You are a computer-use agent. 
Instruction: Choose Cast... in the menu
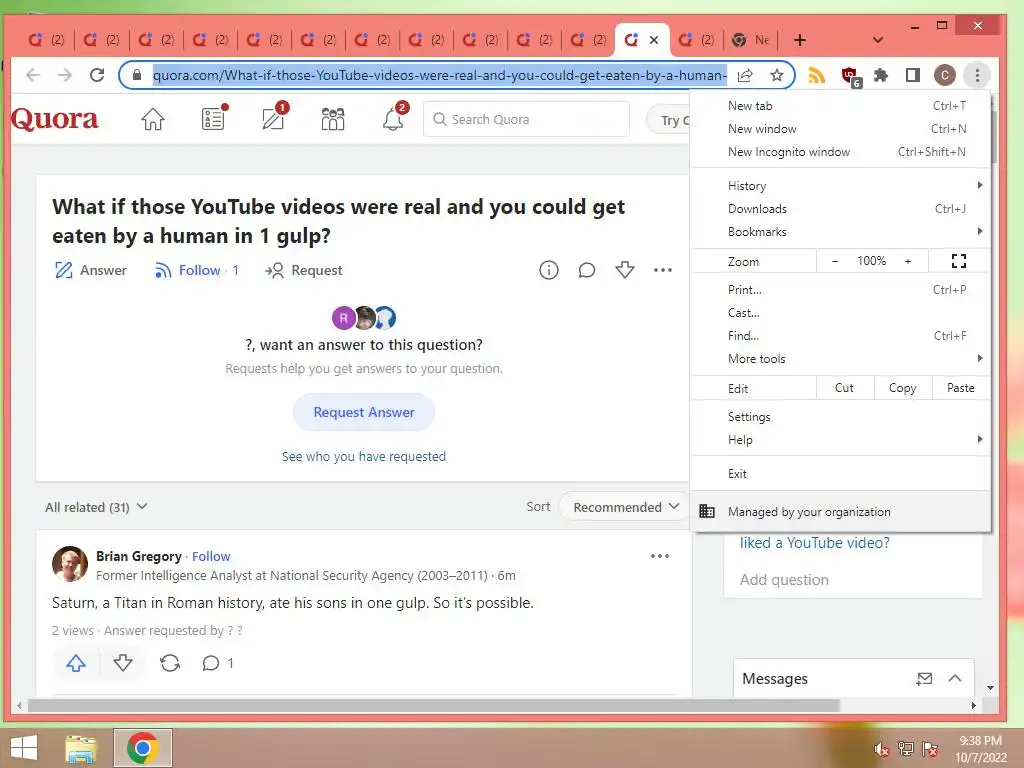840,313
